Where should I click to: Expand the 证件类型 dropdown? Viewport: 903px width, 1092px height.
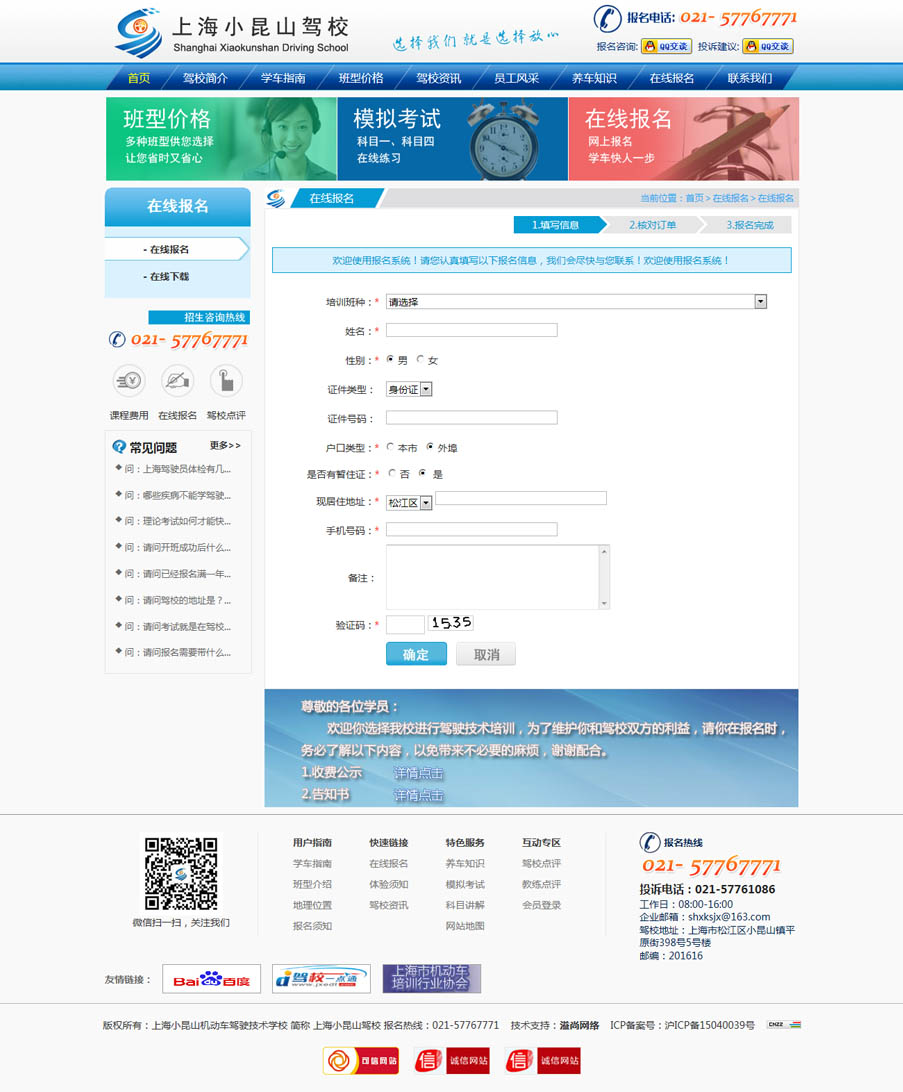point(426,389)
